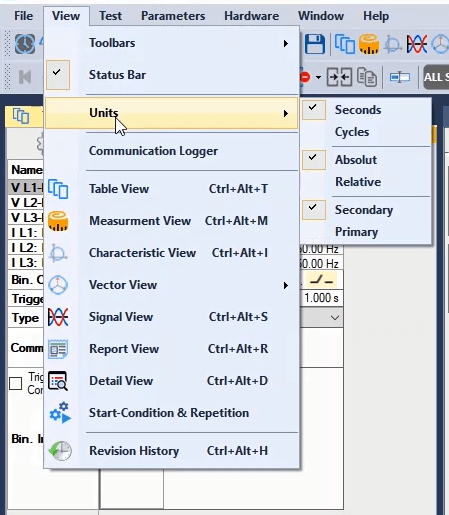The width and height of the screenshot is (449, 515).
Task: Click Start-Condition & Repetition gear icon
Action: [x=60, y=413]
